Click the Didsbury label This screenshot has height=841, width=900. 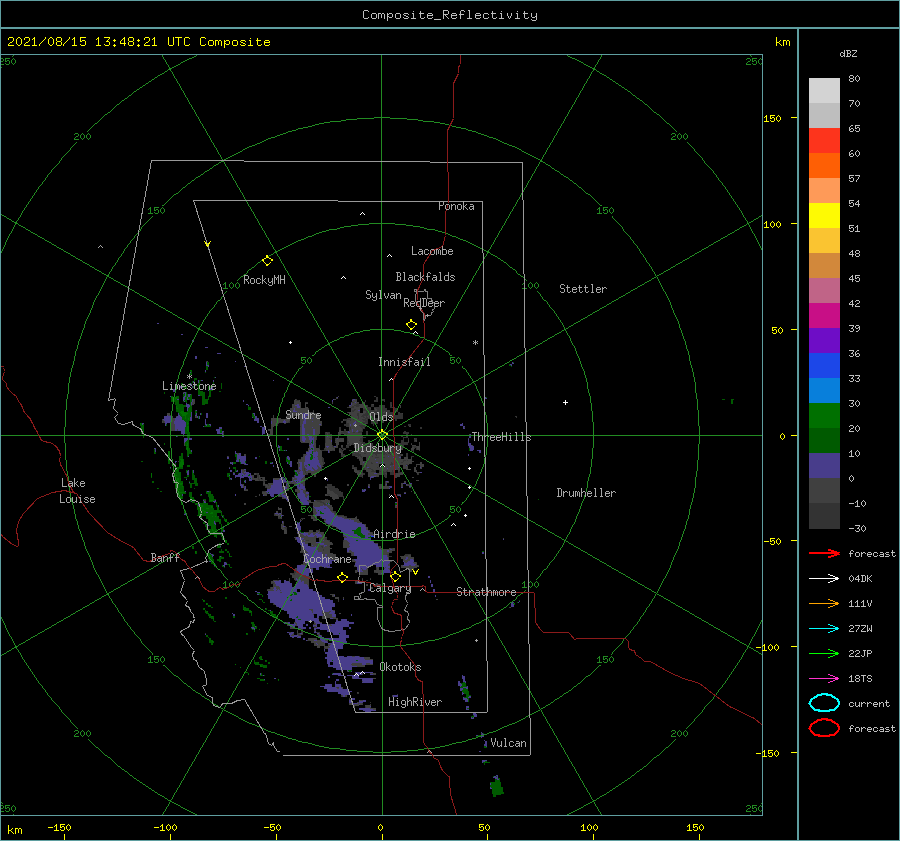pyautogui.click(x=377, y=448)
